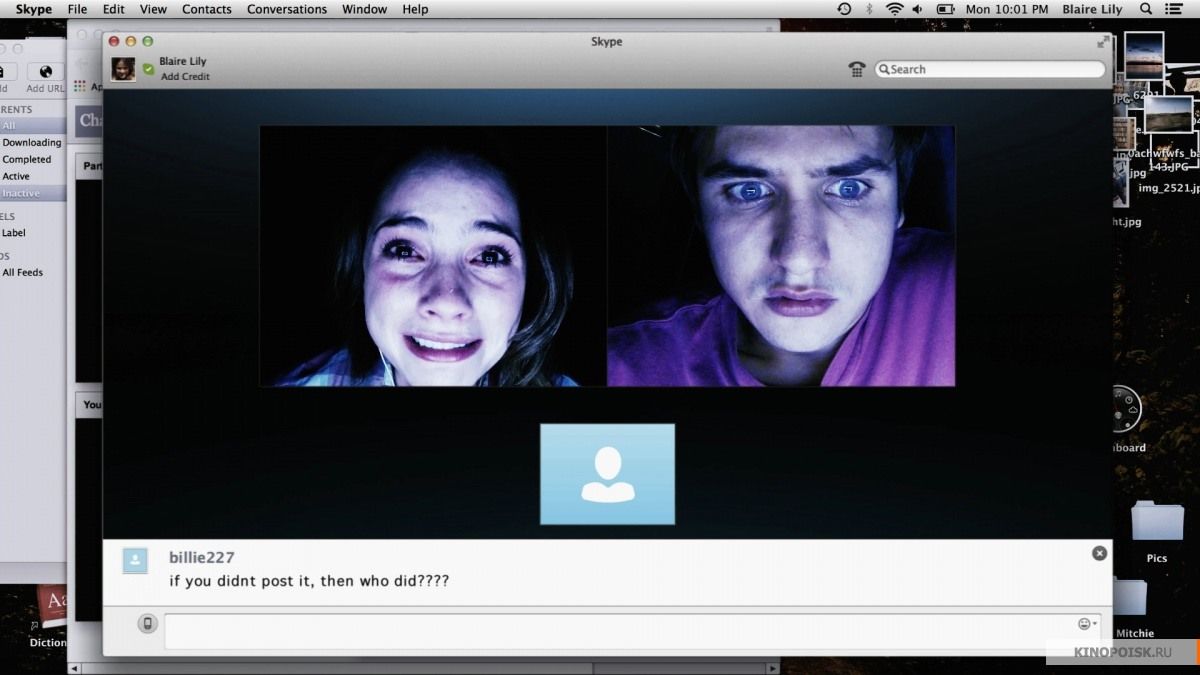Open the emoticon picker dropdown
The width and height of the screenshot is (1200, 675).
(x=1087, y=624)
